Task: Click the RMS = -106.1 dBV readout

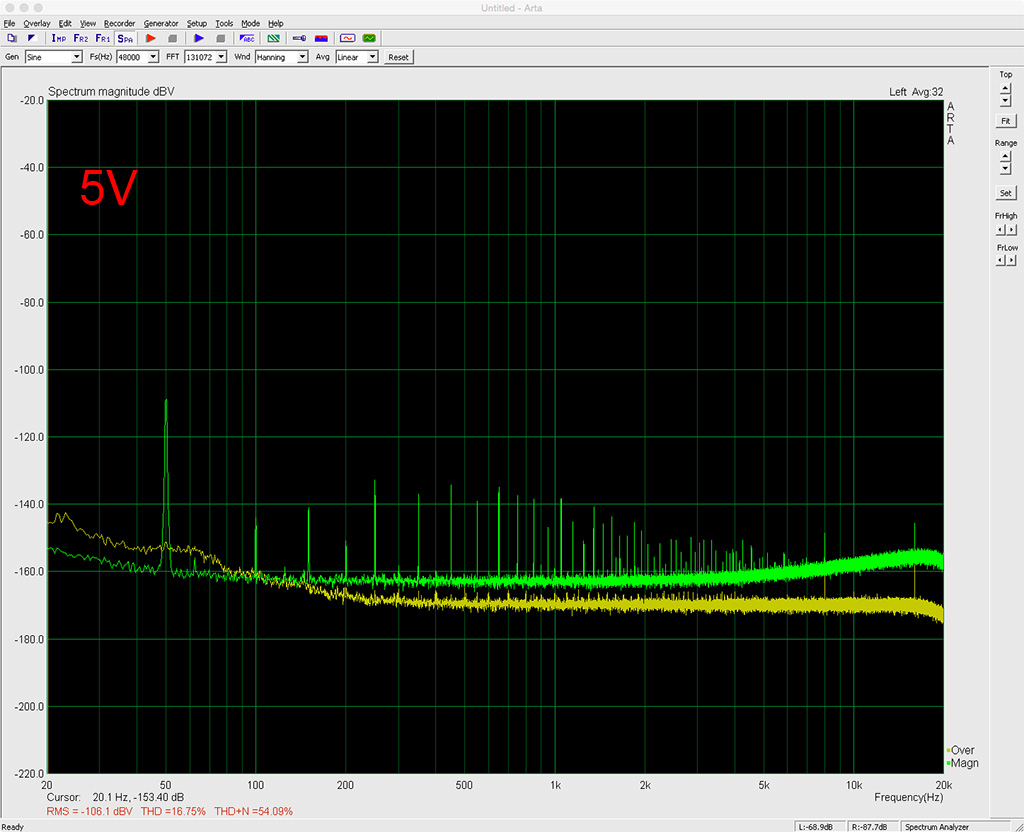Action: 89,812
